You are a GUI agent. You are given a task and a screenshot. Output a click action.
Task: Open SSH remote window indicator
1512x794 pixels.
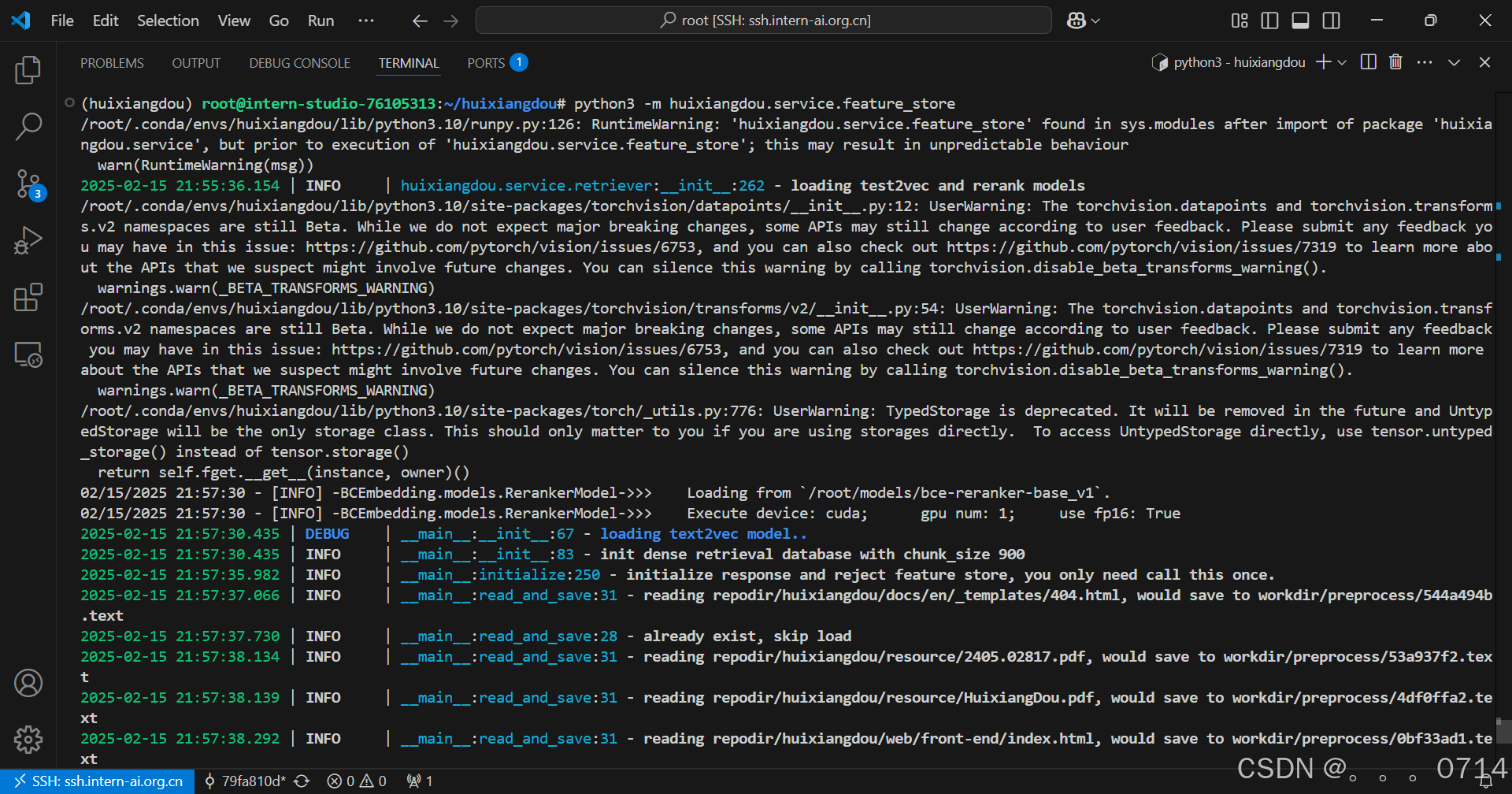[x=98, y=781]
